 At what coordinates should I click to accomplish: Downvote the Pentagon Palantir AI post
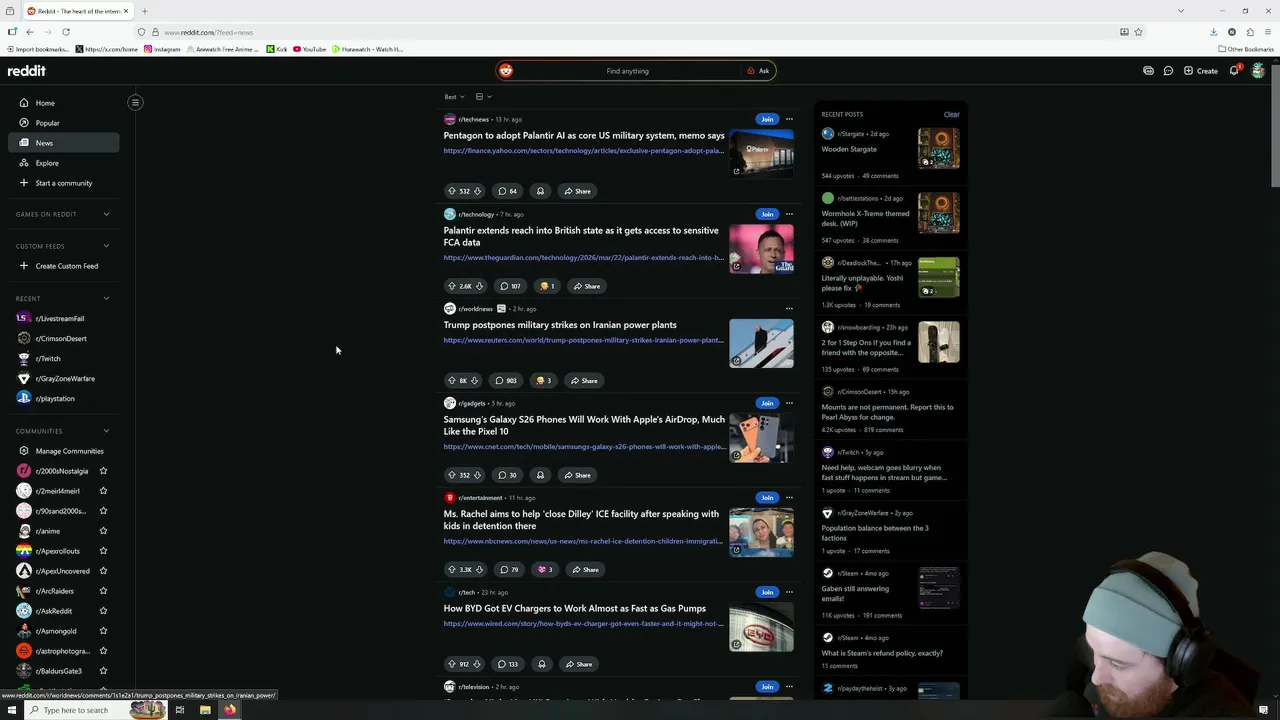click(x=477, y=191)
